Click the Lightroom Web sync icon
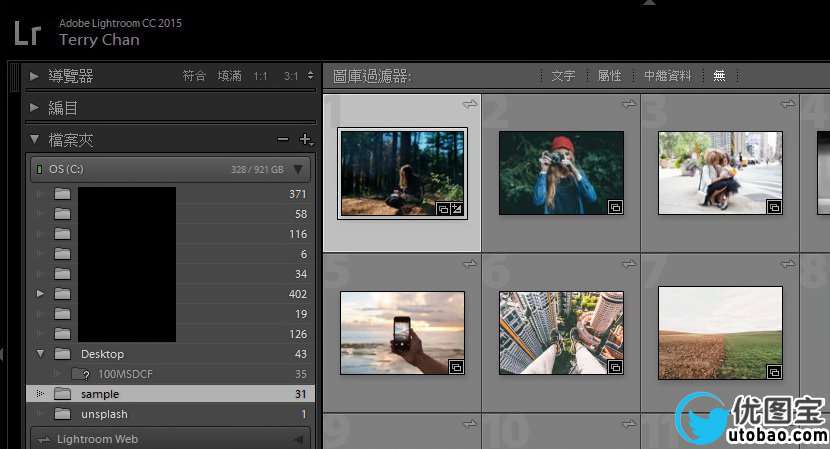The width and height of the screenshot is (830, 449). tap(44, 439)
